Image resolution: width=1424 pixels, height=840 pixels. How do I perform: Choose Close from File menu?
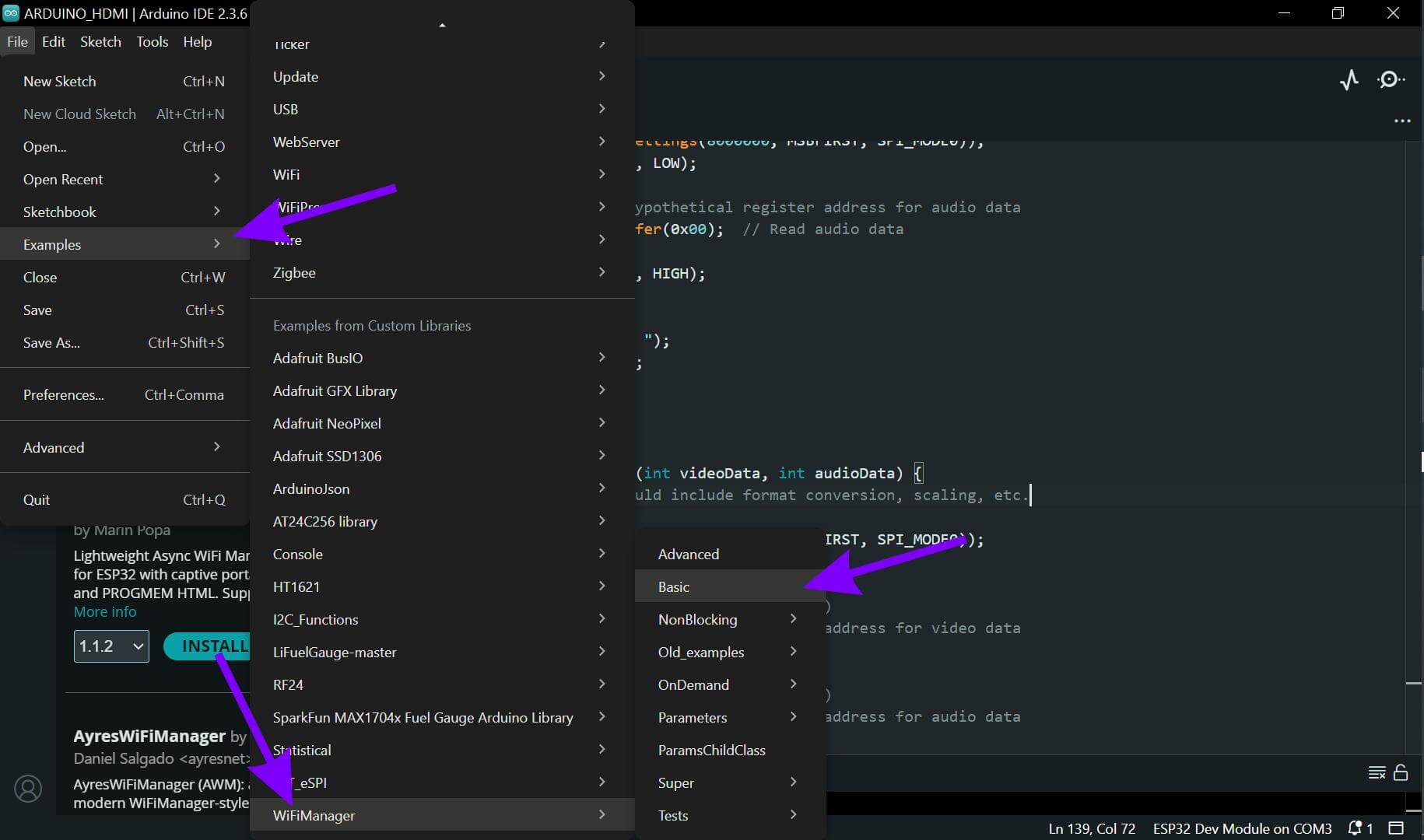125,278
